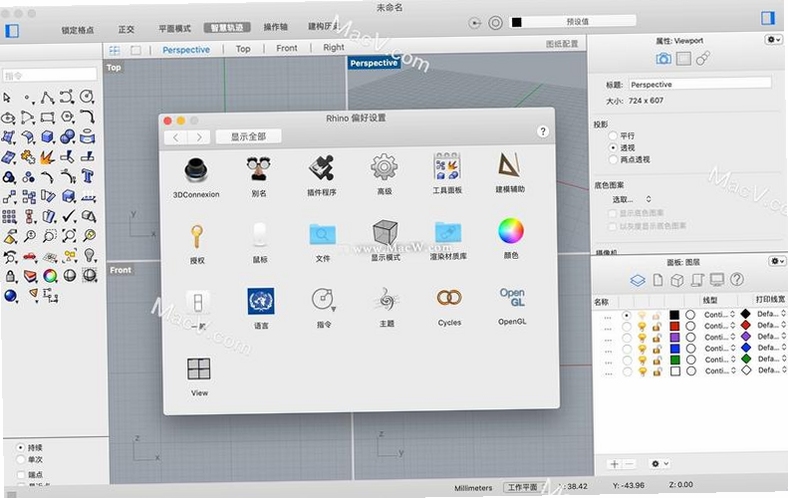
Task: Click the blue layer color swatch
Action: pyautogui.click(x=674, y=348)
